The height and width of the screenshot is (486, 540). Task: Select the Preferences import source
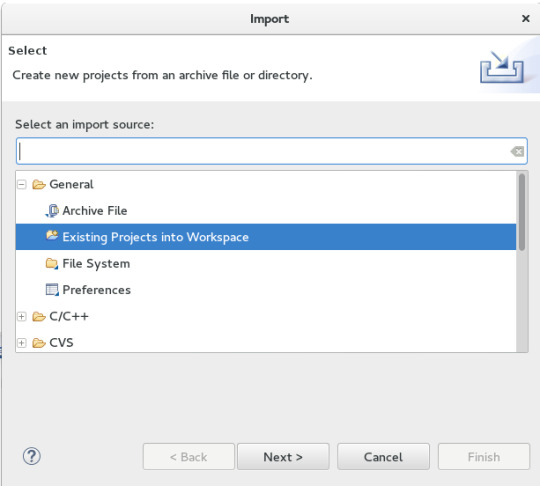96,290
